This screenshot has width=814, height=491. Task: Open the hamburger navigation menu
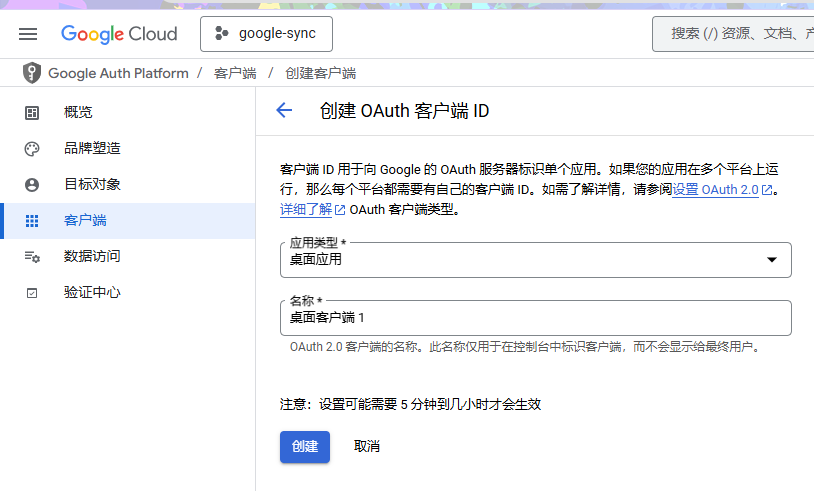[x=28, y=34]
